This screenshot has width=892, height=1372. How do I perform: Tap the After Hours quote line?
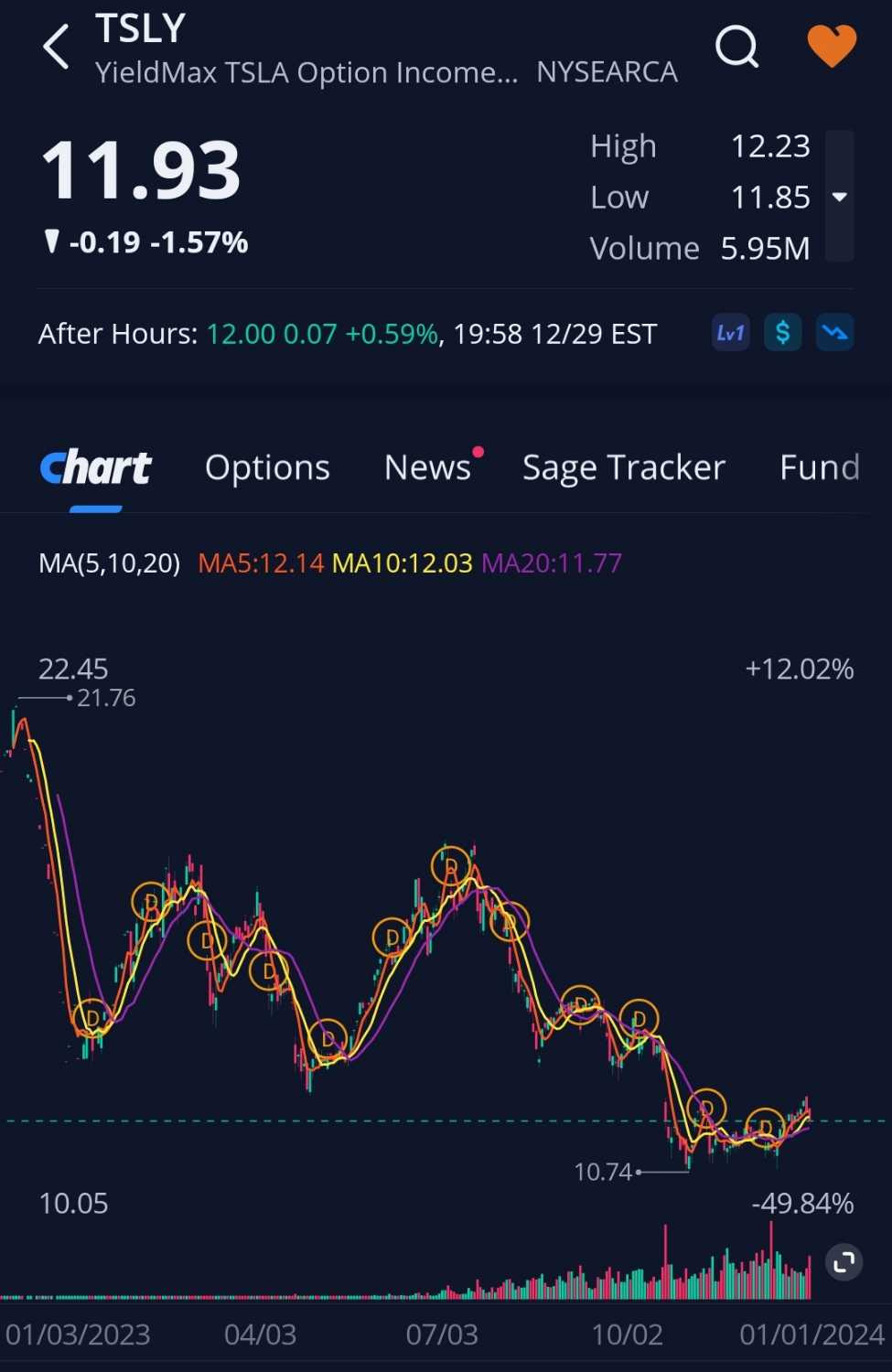point(348,334)
